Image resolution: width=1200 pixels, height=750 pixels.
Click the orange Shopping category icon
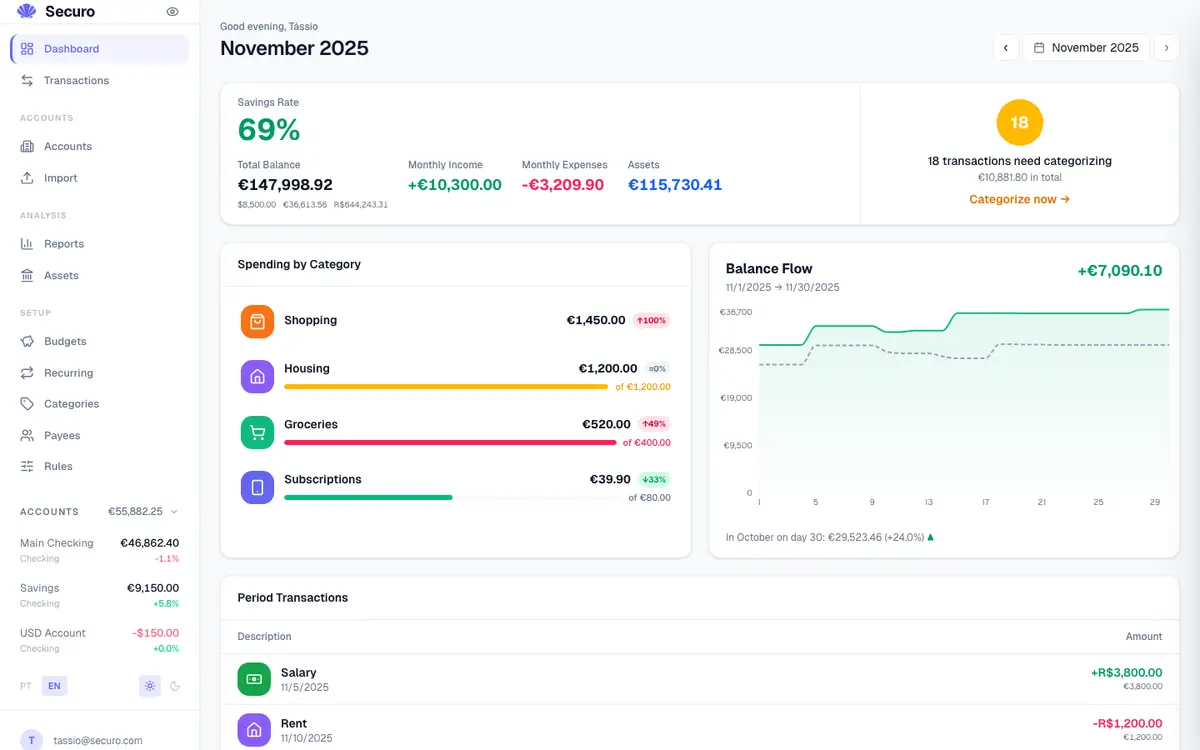tap(257, 322)
